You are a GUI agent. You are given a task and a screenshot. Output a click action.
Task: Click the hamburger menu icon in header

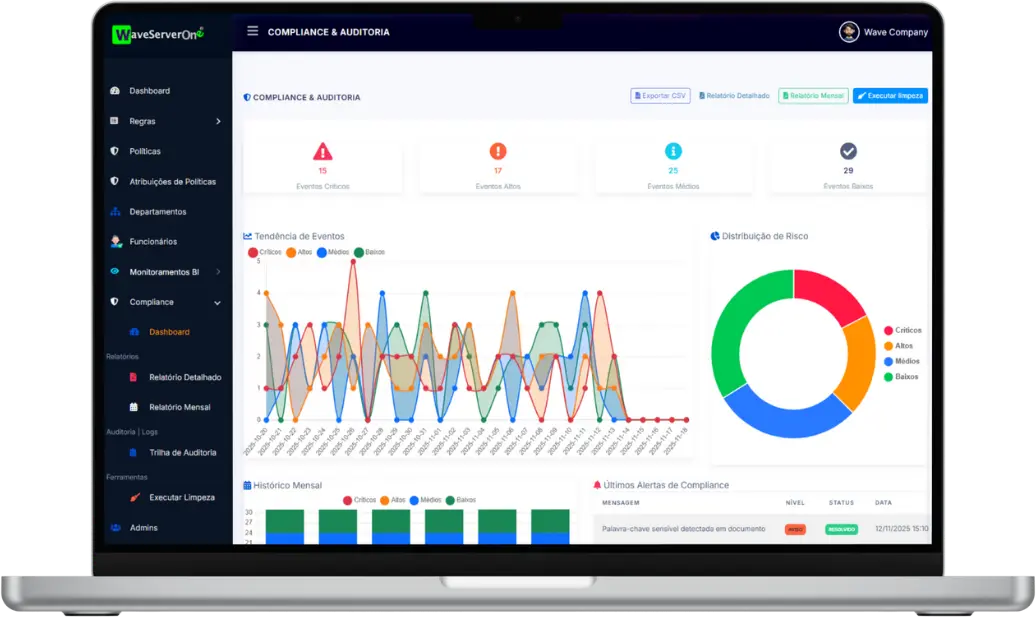(x=253, y=32)
